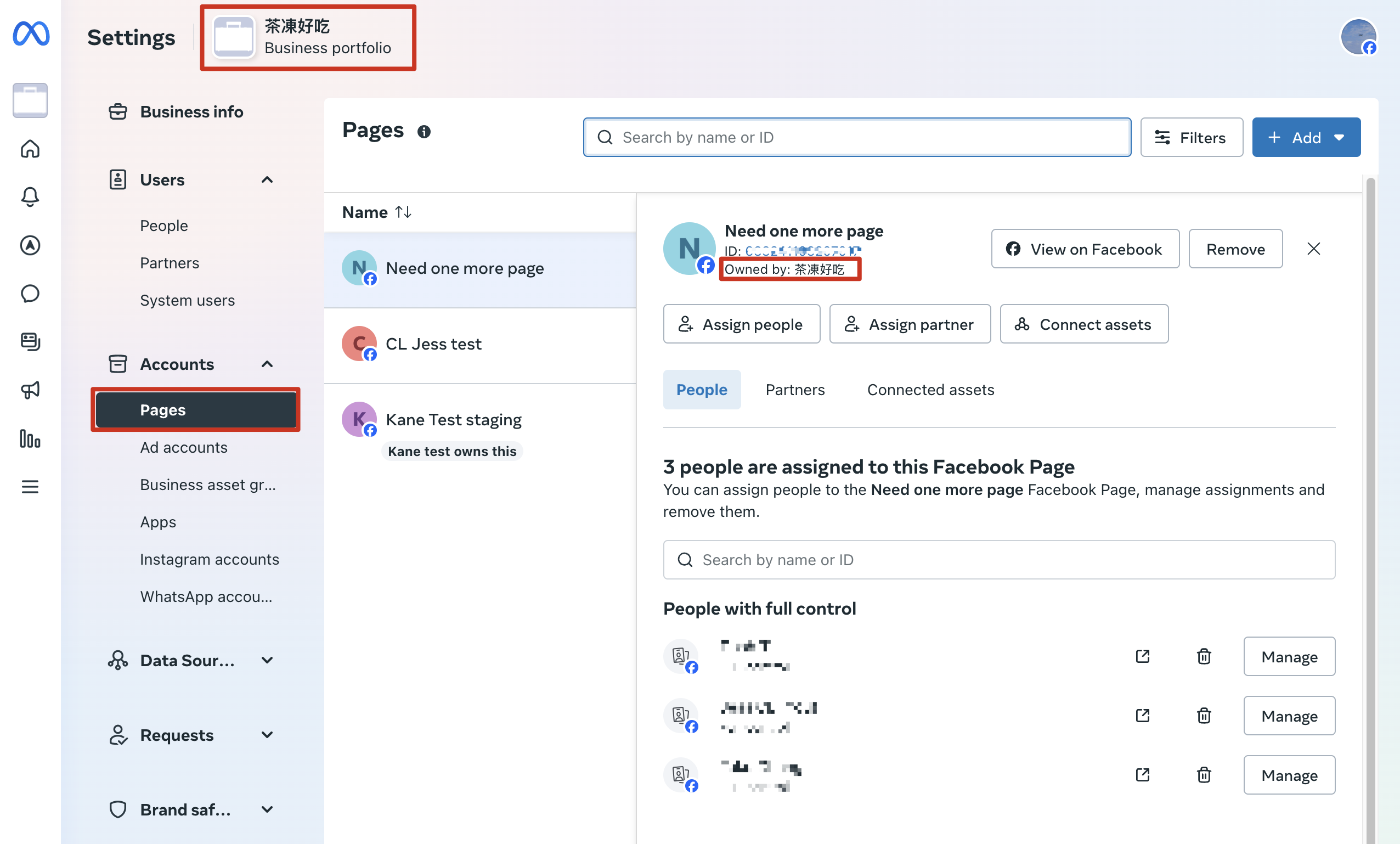Switch to the Connected assets tab
Image resolution: width=1400 pixels, height=844 pixels.
(930, 389)
